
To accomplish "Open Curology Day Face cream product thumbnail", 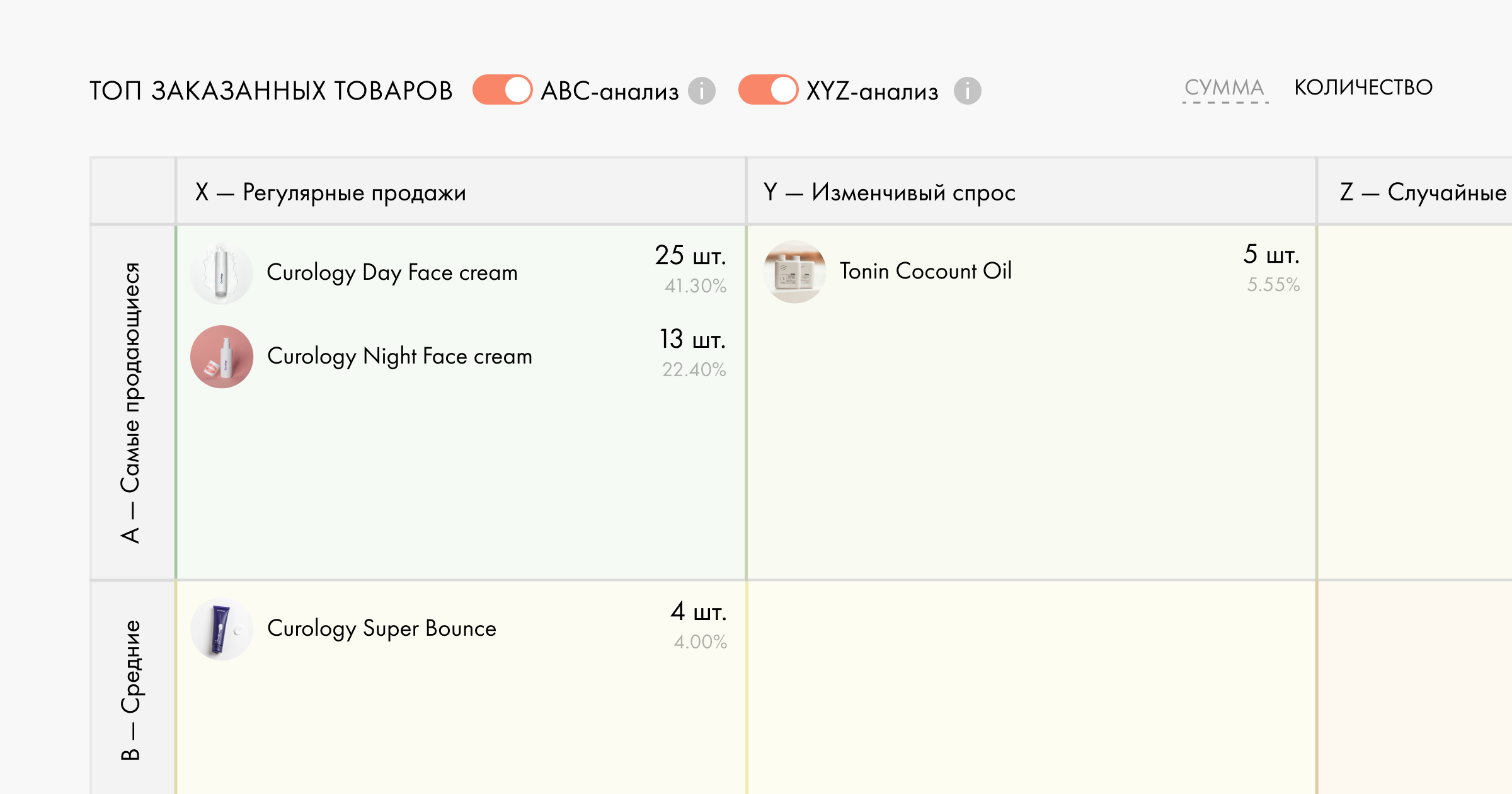I will tap(221, 273).
